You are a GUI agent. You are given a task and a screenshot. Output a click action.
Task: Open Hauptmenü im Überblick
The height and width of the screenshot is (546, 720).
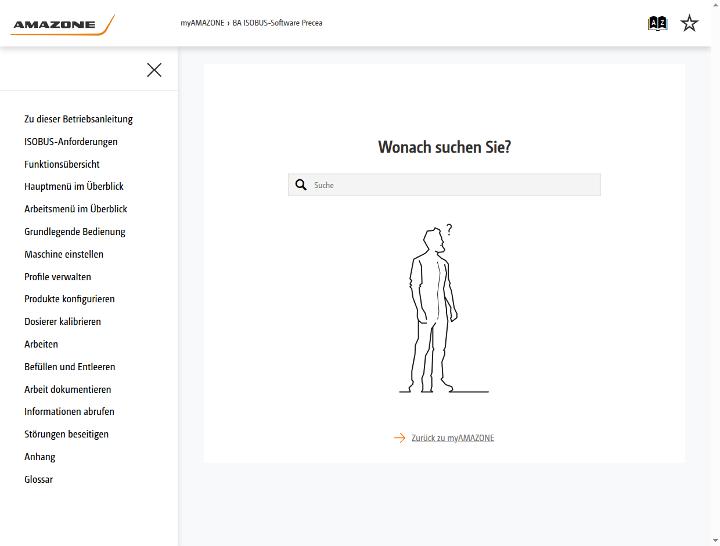point(74,186)
